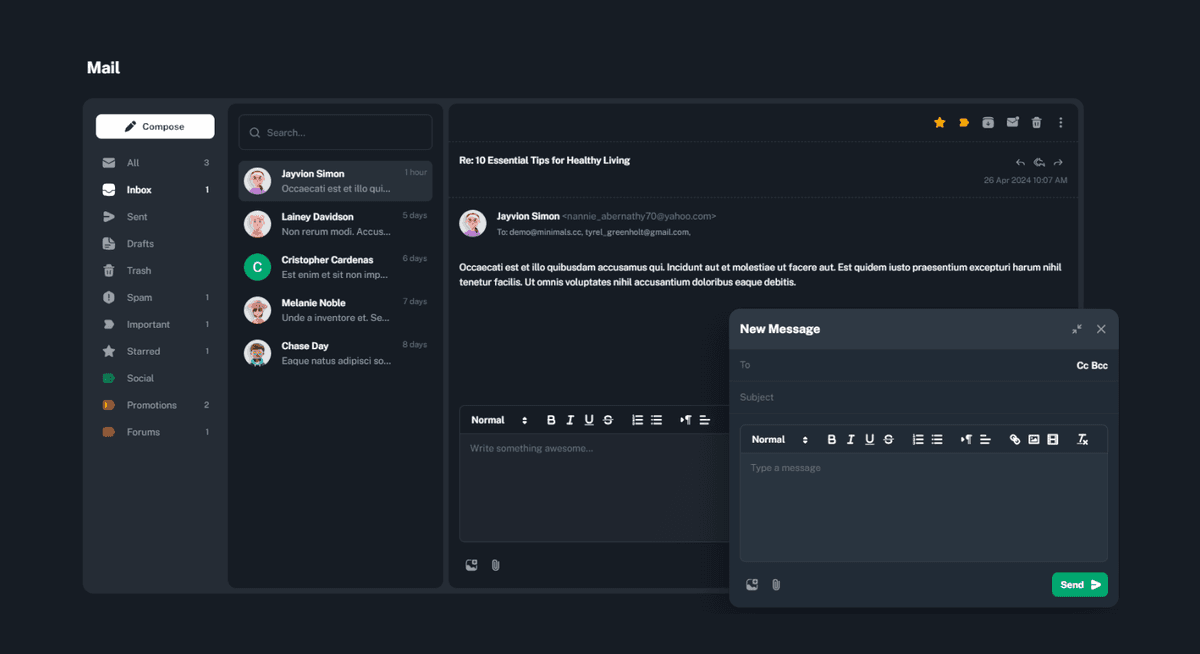
Task: Toggle strikethrough in the reply editor
Action: coord(608,420)
